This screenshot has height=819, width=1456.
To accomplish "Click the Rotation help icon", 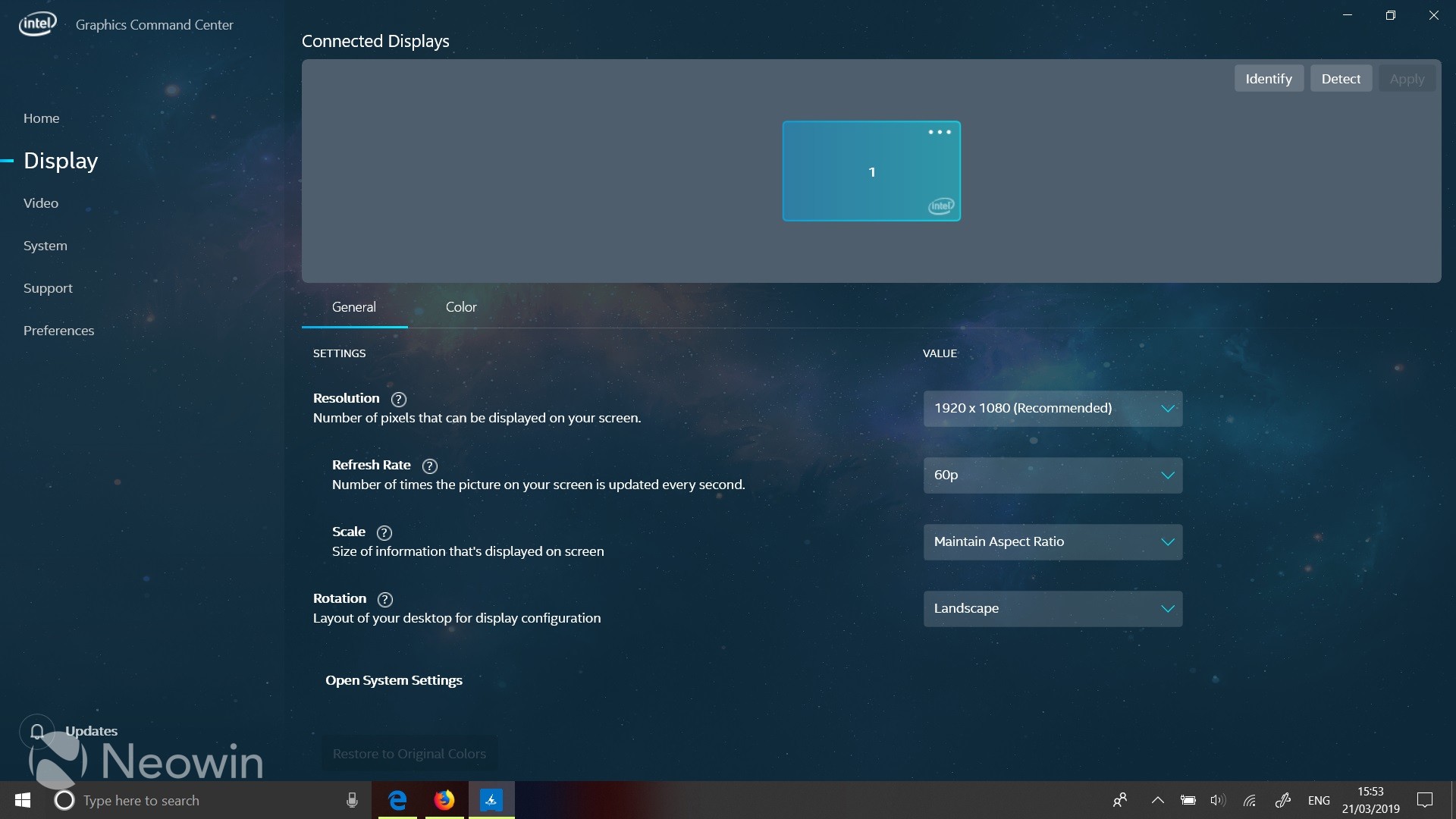I will (x=384, y=599).
